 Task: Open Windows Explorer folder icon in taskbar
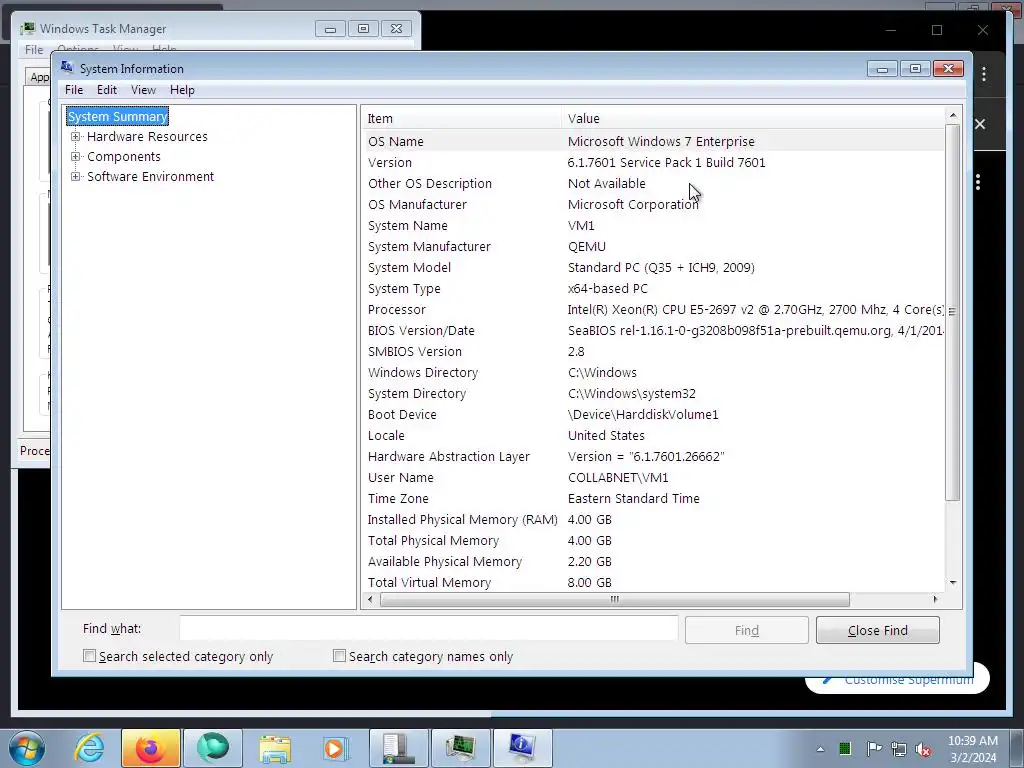tap(275, 748)
